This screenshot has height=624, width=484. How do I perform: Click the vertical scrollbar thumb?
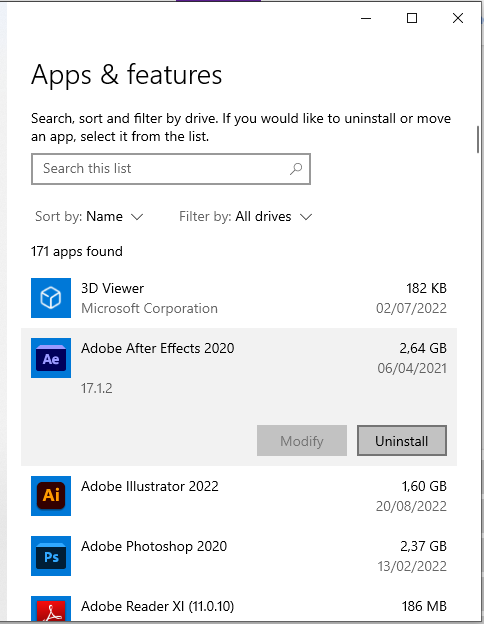click(x=478, y=139)
